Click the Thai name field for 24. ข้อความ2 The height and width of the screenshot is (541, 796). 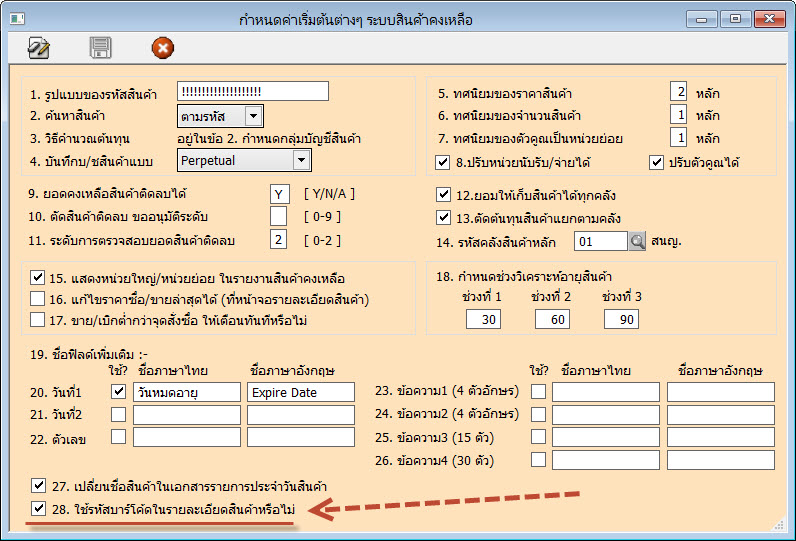pos(606,415)
